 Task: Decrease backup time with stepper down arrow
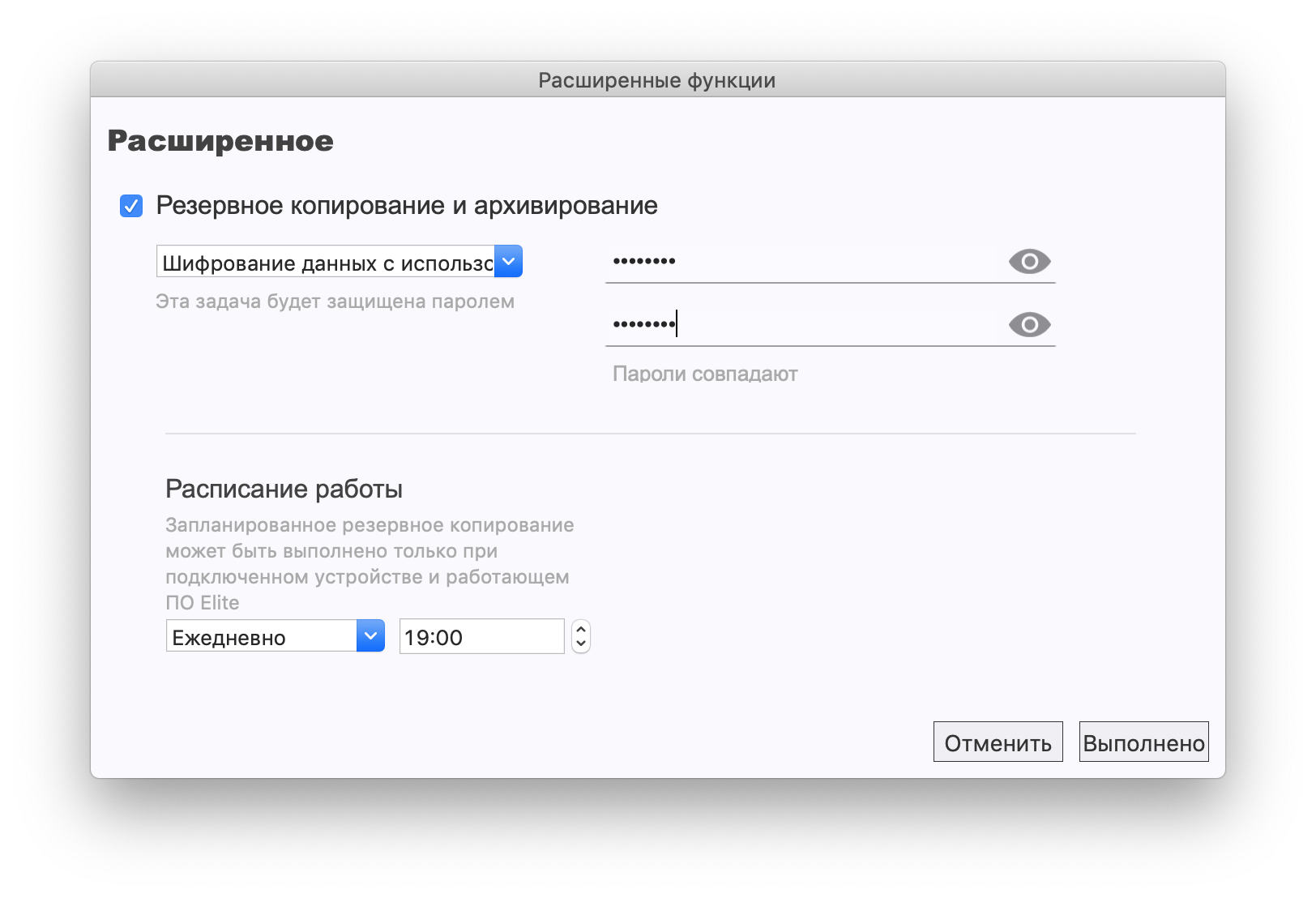coord(581,644)
